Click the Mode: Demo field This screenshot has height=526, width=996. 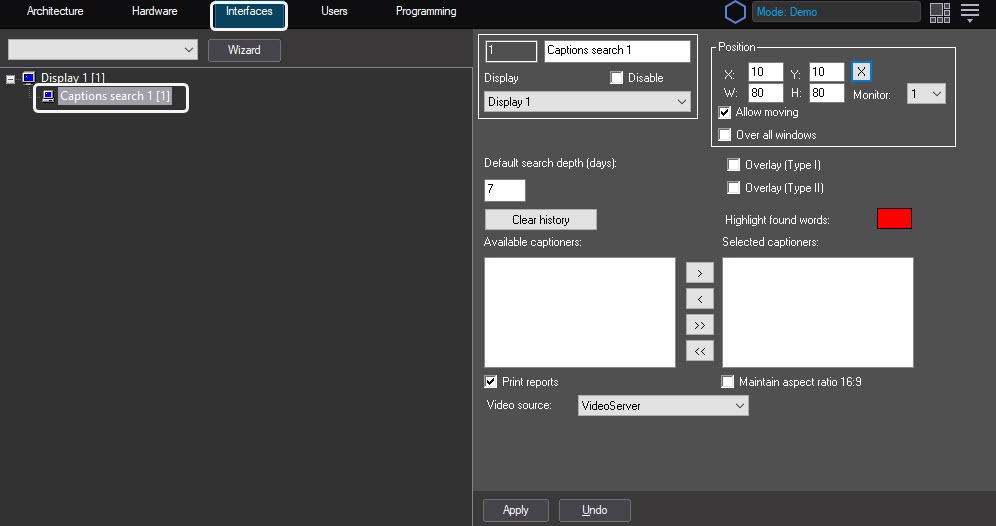click(837, 12)
